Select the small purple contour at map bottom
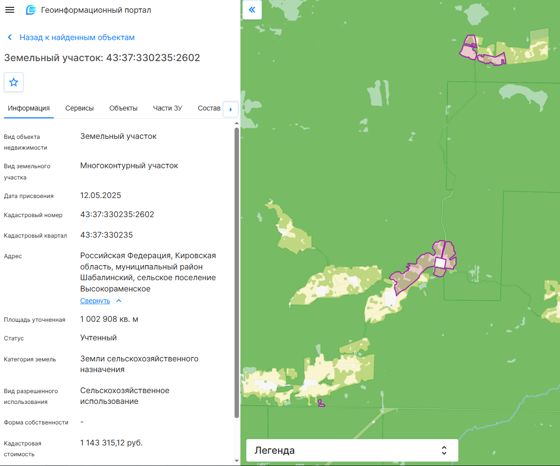The height and width of the screenshot is (466, 560). pos(321,404)
